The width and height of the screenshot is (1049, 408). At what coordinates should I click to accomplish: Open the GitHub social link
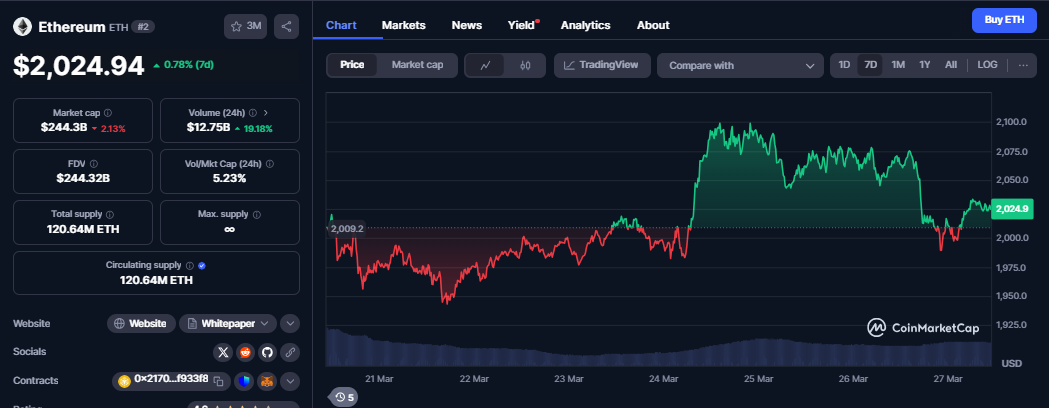coord(267,352)
